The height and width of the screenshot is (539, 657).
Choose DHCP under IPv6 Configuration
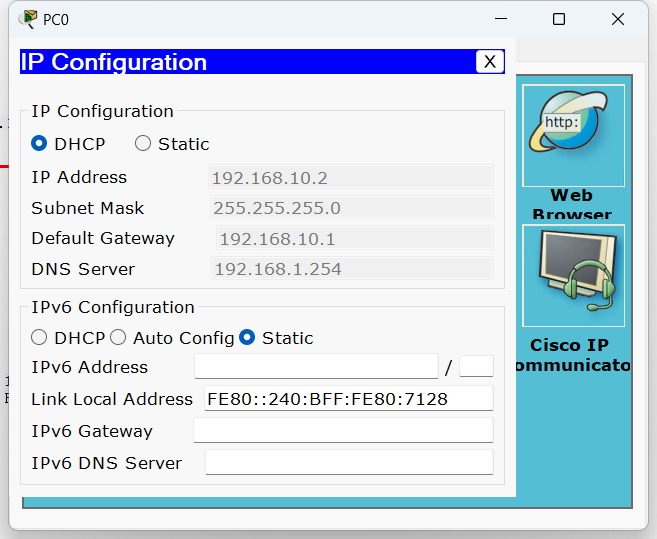pos(39,338)
